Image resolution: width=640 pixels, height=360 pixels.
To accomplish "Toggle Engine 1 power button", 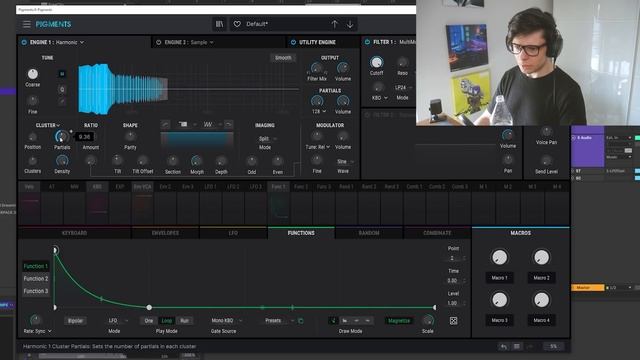I will click(x=24, y=42).
